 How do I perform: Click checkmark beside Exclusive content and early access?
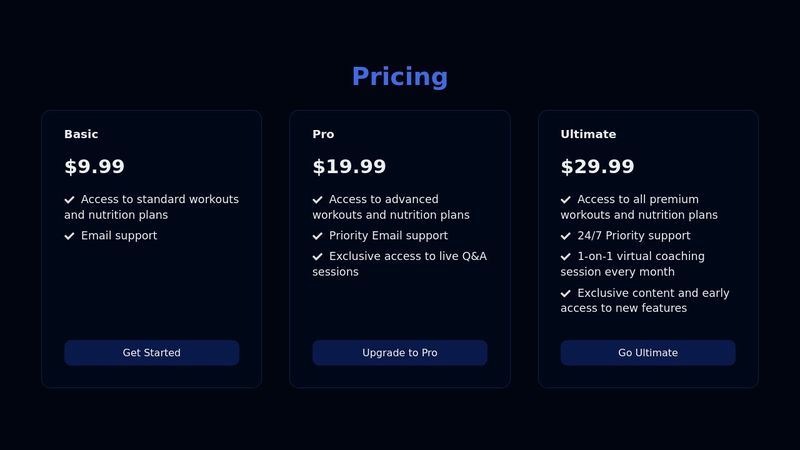tap(566, 294)
